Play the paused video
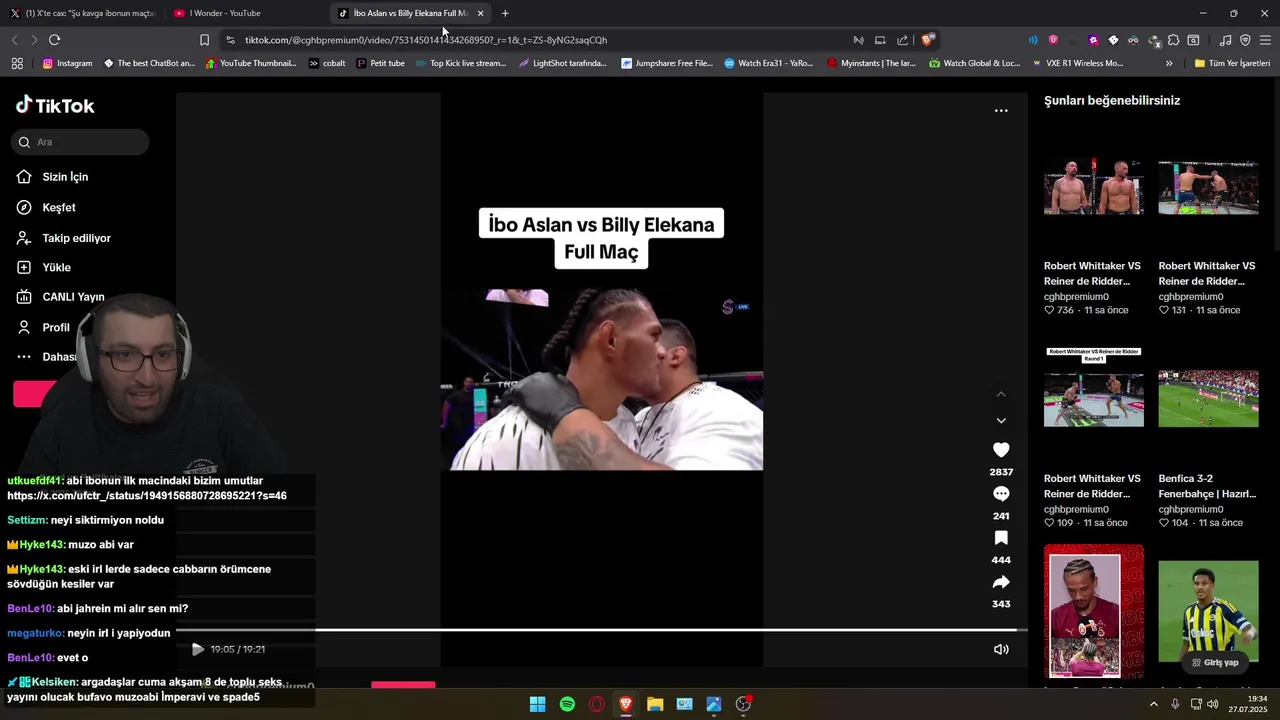This screenshot has height=720, width=1280. coord(197,649)
